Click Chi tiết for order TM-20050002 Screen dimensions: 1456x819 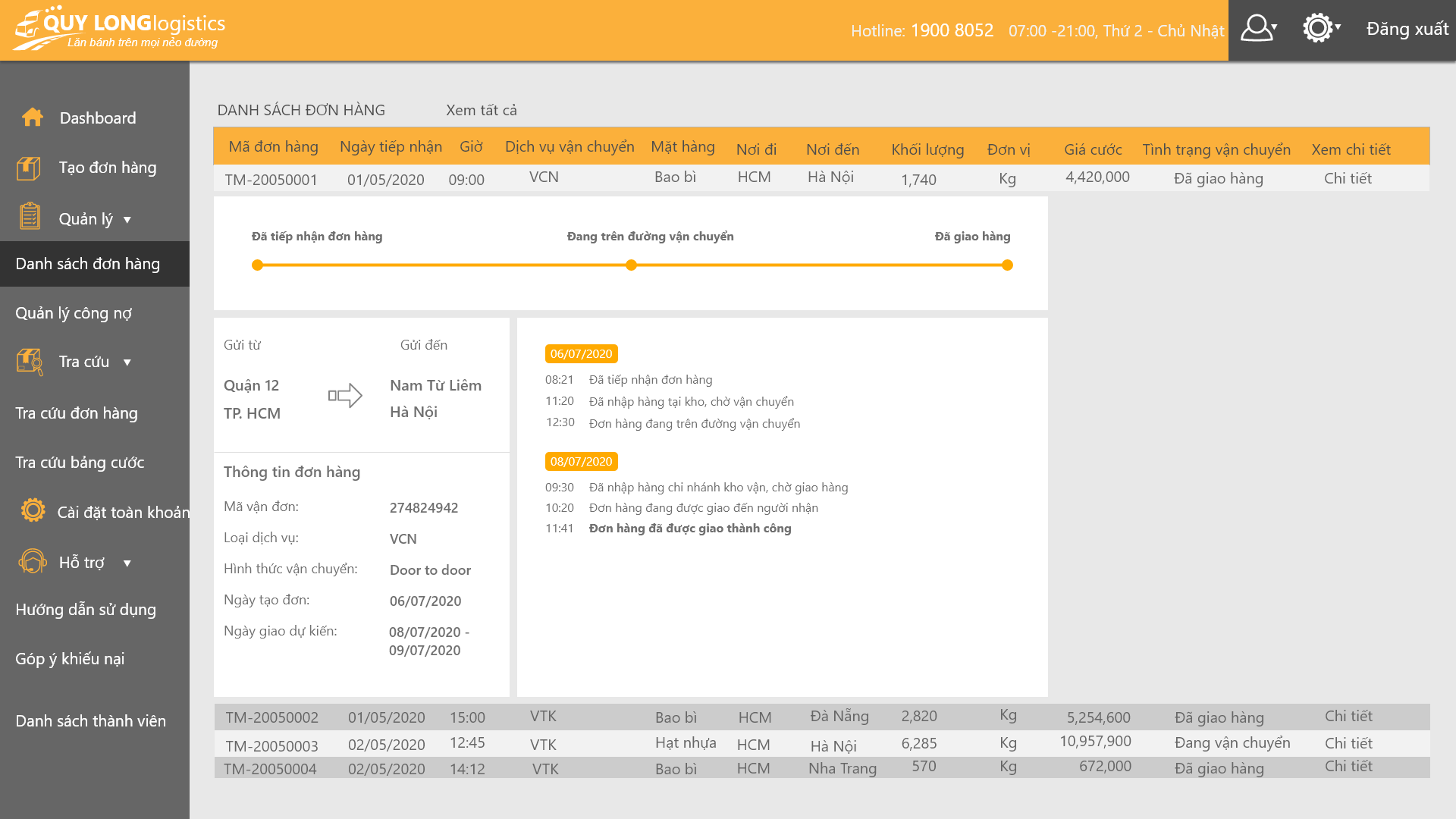(x=1348, y=716)
